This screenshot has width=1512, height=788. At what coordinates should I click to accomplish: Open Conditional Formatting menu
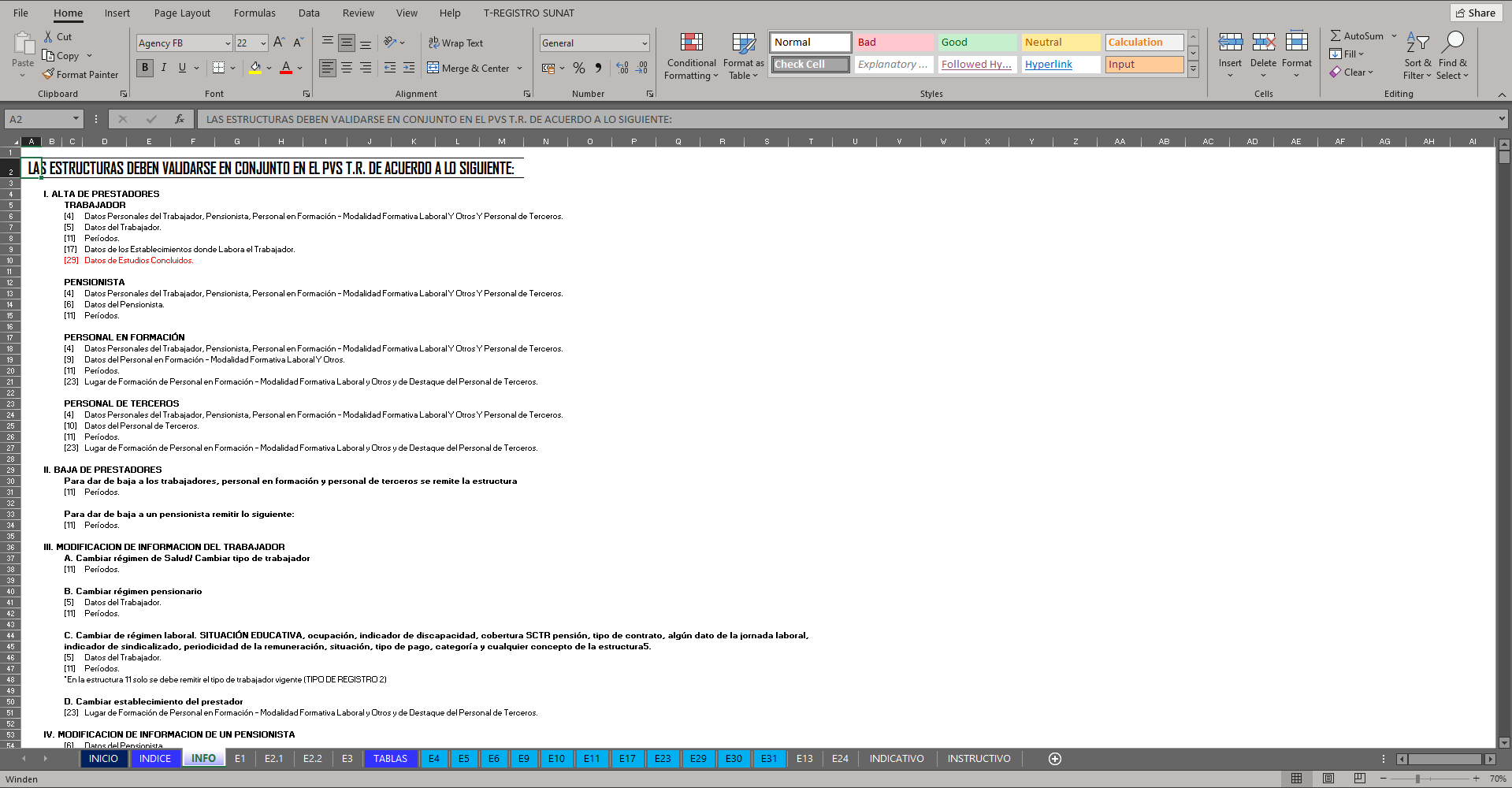[x=692, y=57]
